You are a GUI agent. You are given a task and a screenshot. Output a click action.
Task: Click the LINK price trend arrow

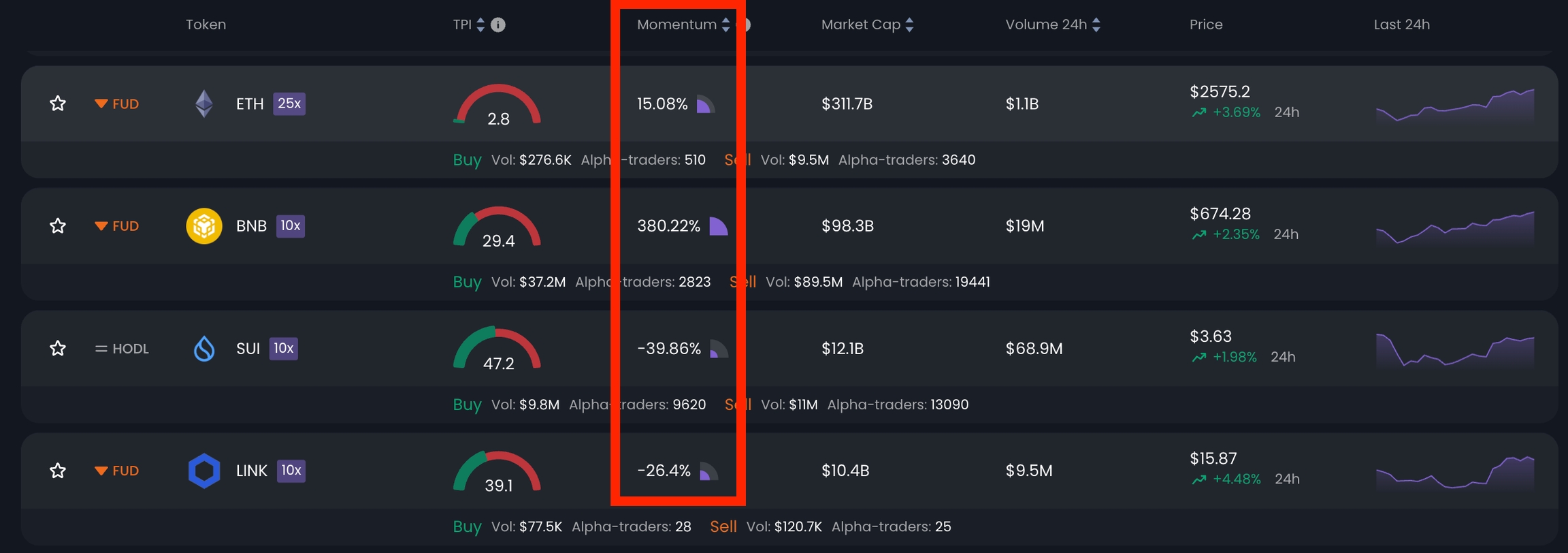point(1199,479)
